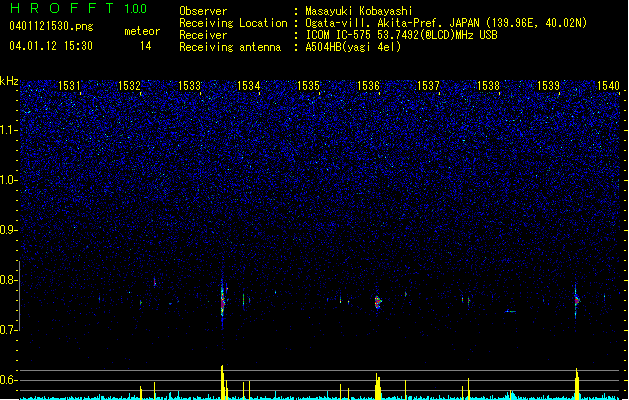The width and height of the screenshot is (629, 400).
Task: Select the Ogata-vill. Akita-Pref. JAPAN location text
Action: (x=446, y=23)
